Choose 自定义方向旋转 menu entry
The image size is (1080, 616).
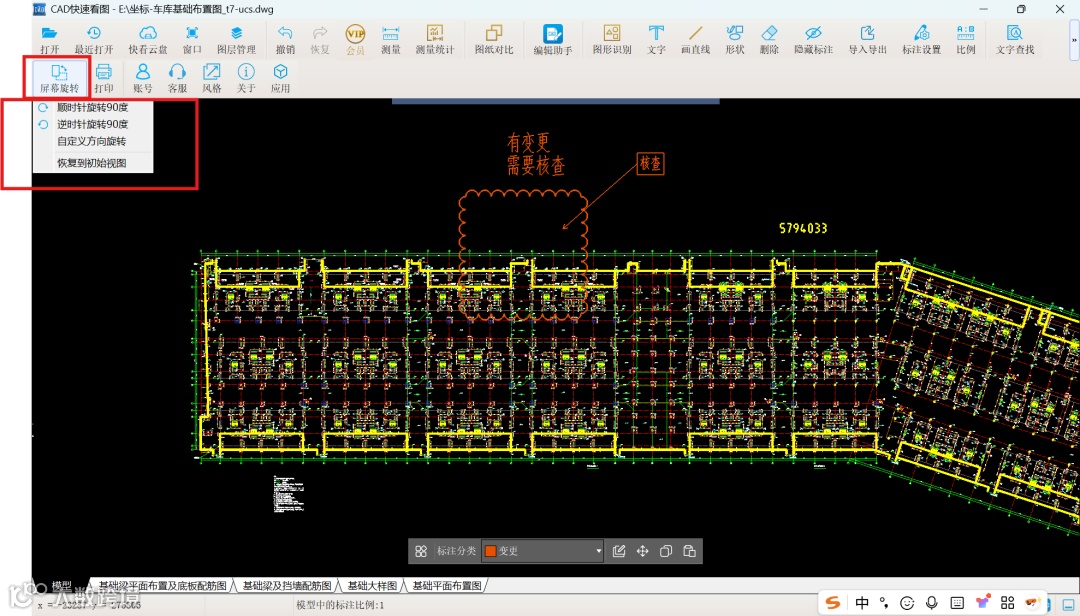[x=93, y=141]
